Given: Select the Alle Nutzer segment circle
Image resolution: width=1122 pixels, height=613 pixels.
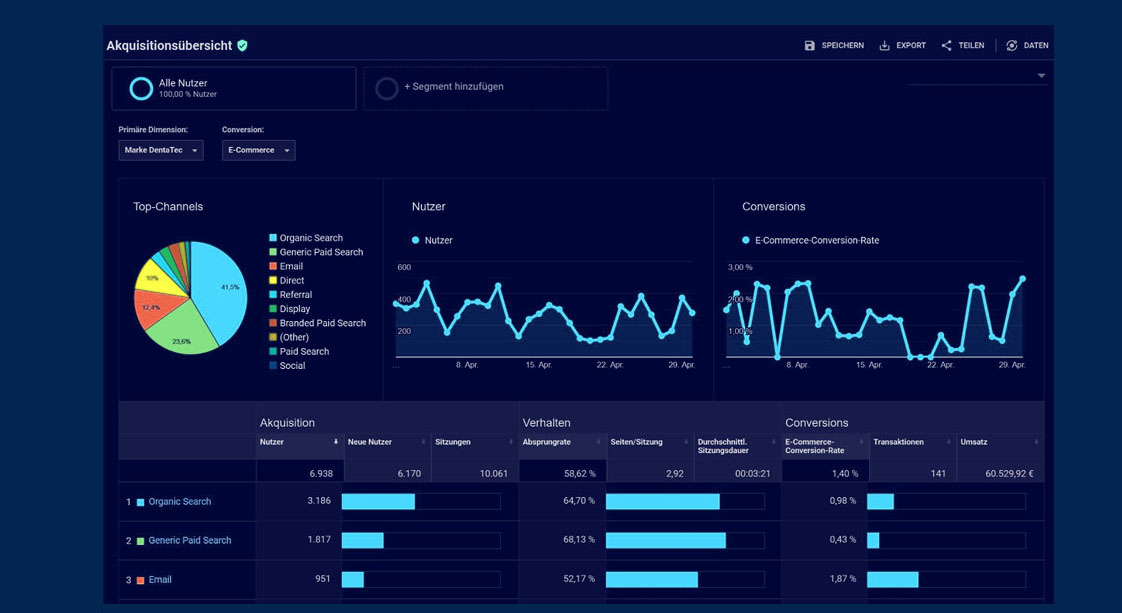Looking at the screenshot, I should (x=141, y=89).
